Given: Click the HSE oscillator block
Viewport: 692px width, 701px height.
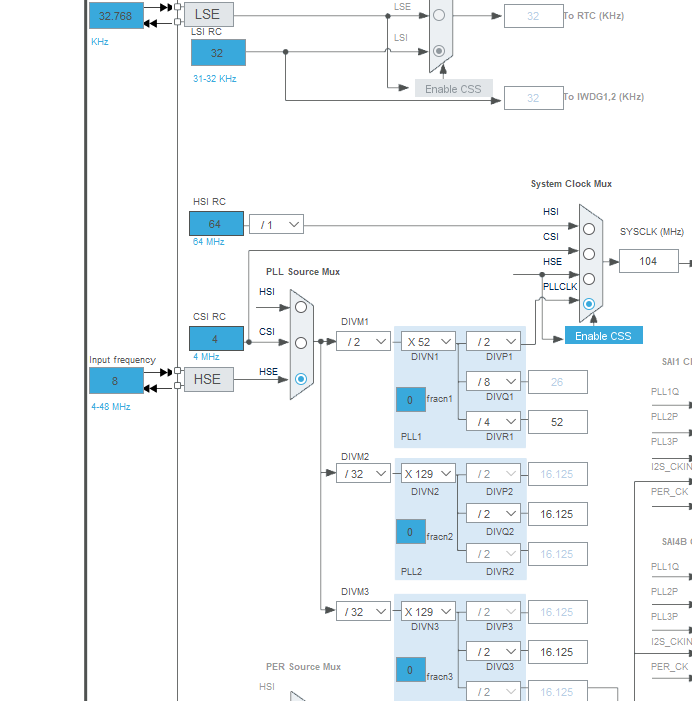Looking at the screenshot, I should 208,379.
